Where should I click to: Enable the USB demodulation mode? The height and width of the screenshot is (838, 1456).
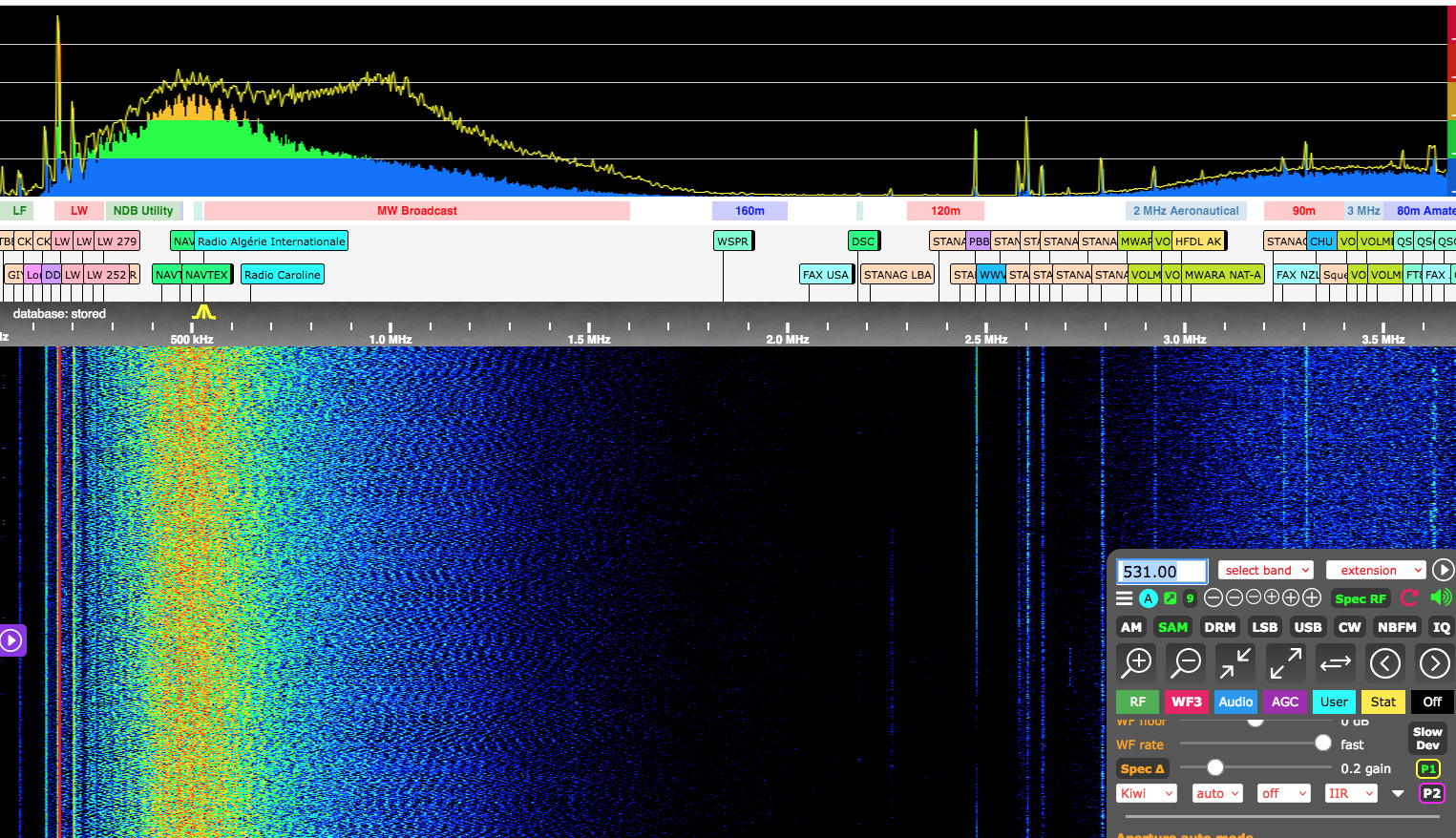(x=1307, y=627)
